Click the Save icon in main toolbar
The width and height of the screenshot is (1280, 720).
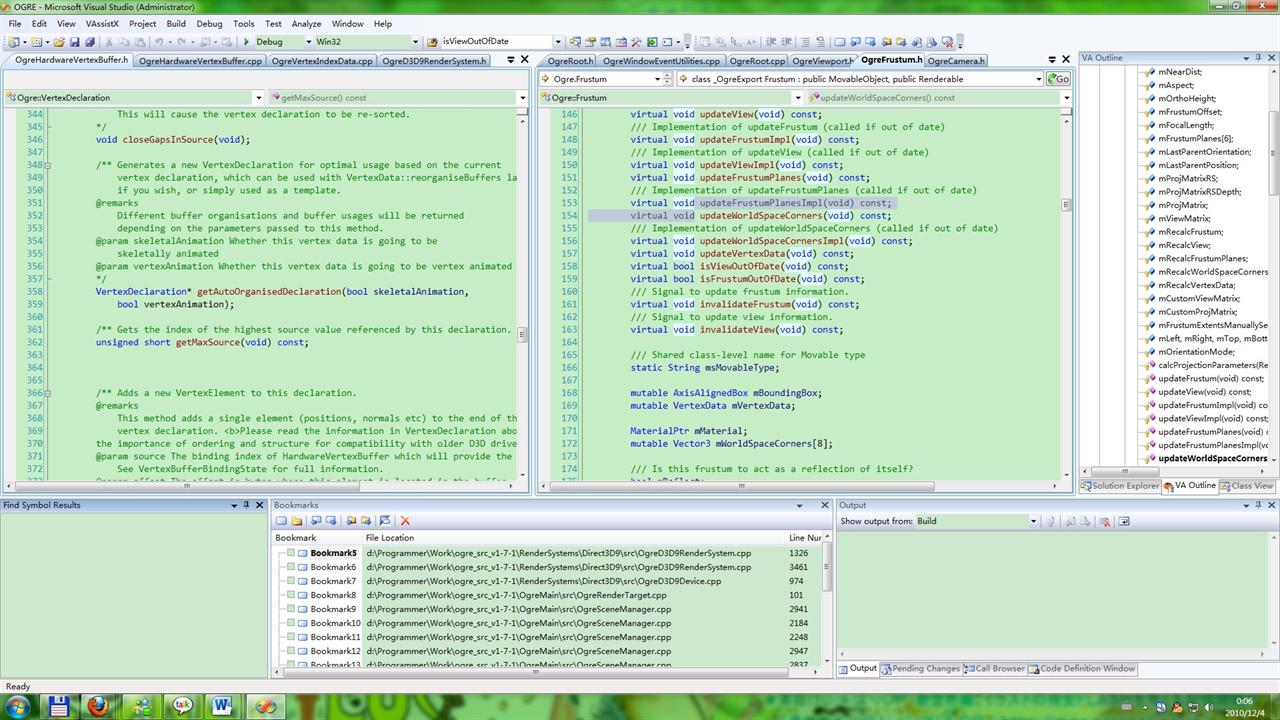click(75, 42)
